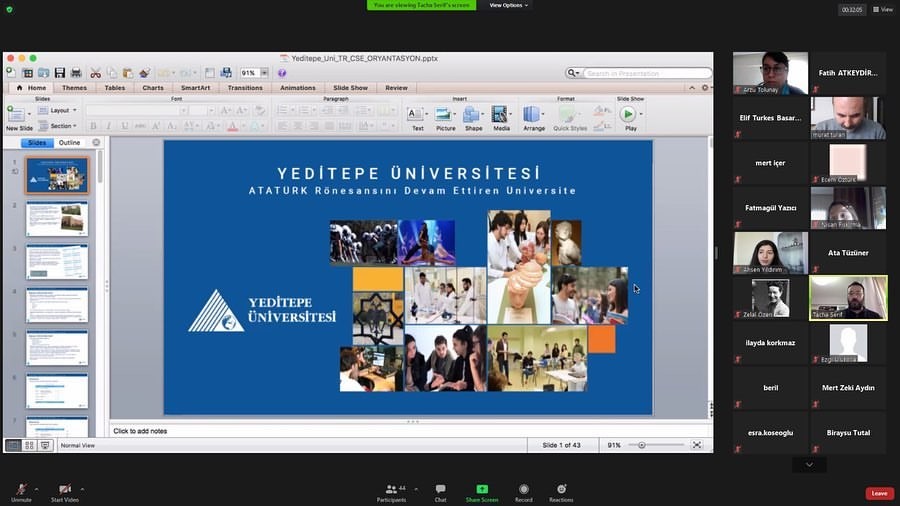
Task: Click the Save floppy disk icon
Action: 60,73
